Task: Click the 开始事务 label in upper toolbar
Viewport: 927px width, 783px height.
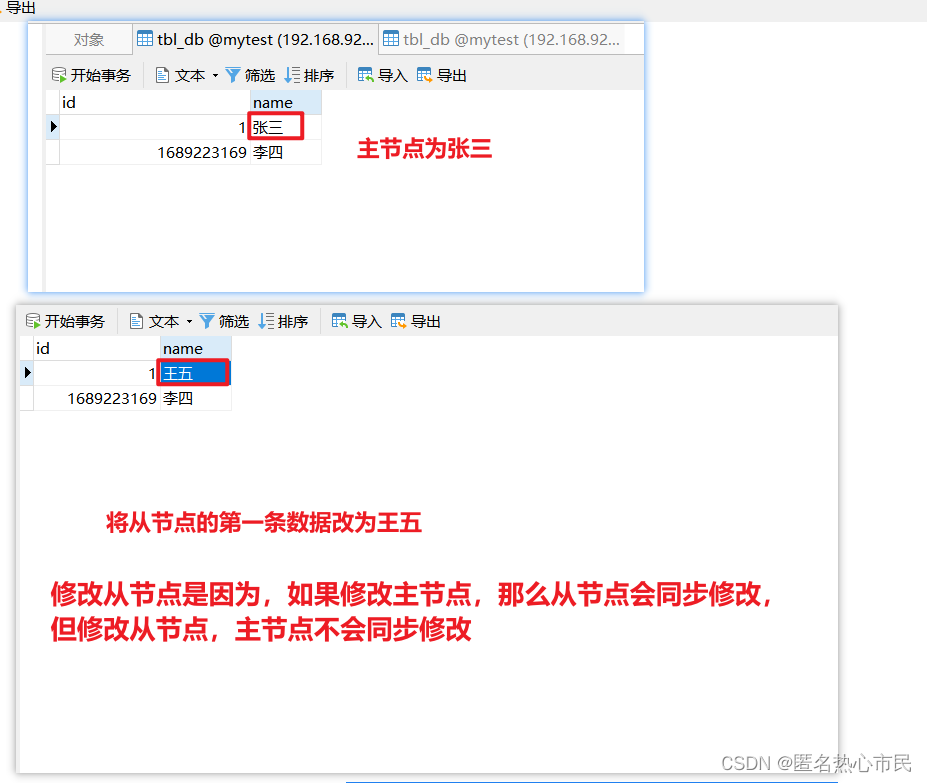Action: click(x=101, y=76)
